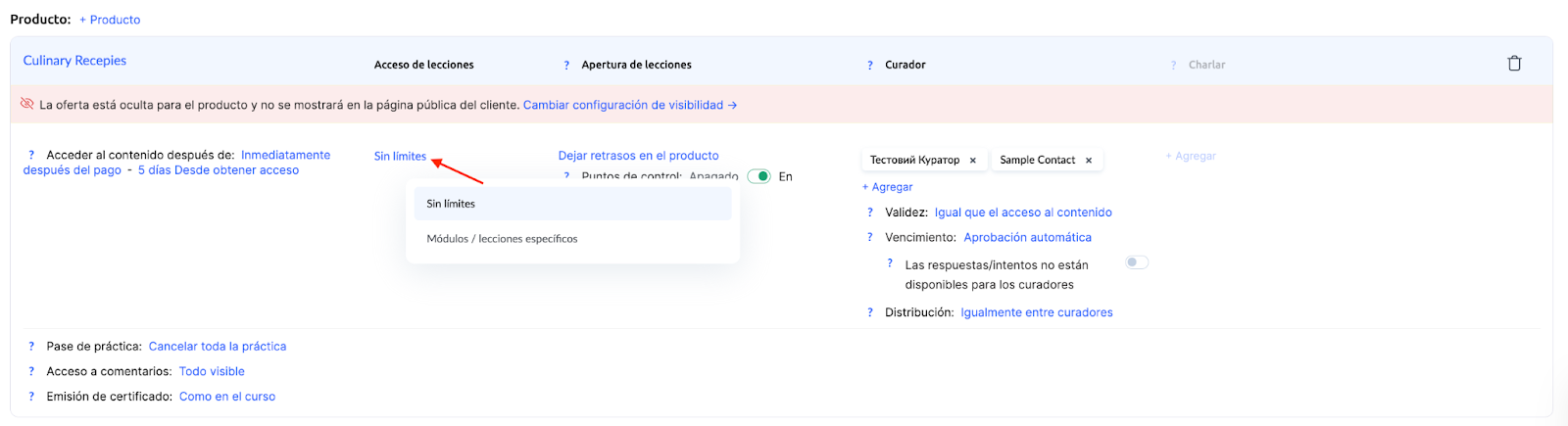
Task: Open Vencimiento Aprobación automática dropdown
Action: (1027, 238)
